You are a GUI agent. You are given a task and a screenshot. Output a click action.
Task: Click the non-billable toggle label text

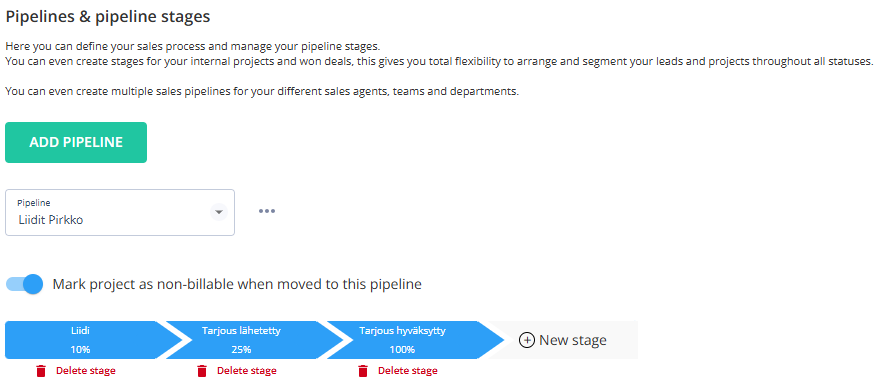tap(237, 284)
